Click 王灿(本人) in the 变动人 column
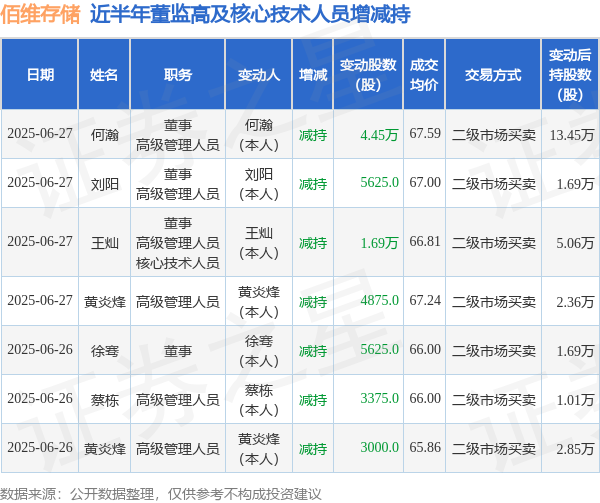Screen dimensions: 600x503 (x=259, y=243)
